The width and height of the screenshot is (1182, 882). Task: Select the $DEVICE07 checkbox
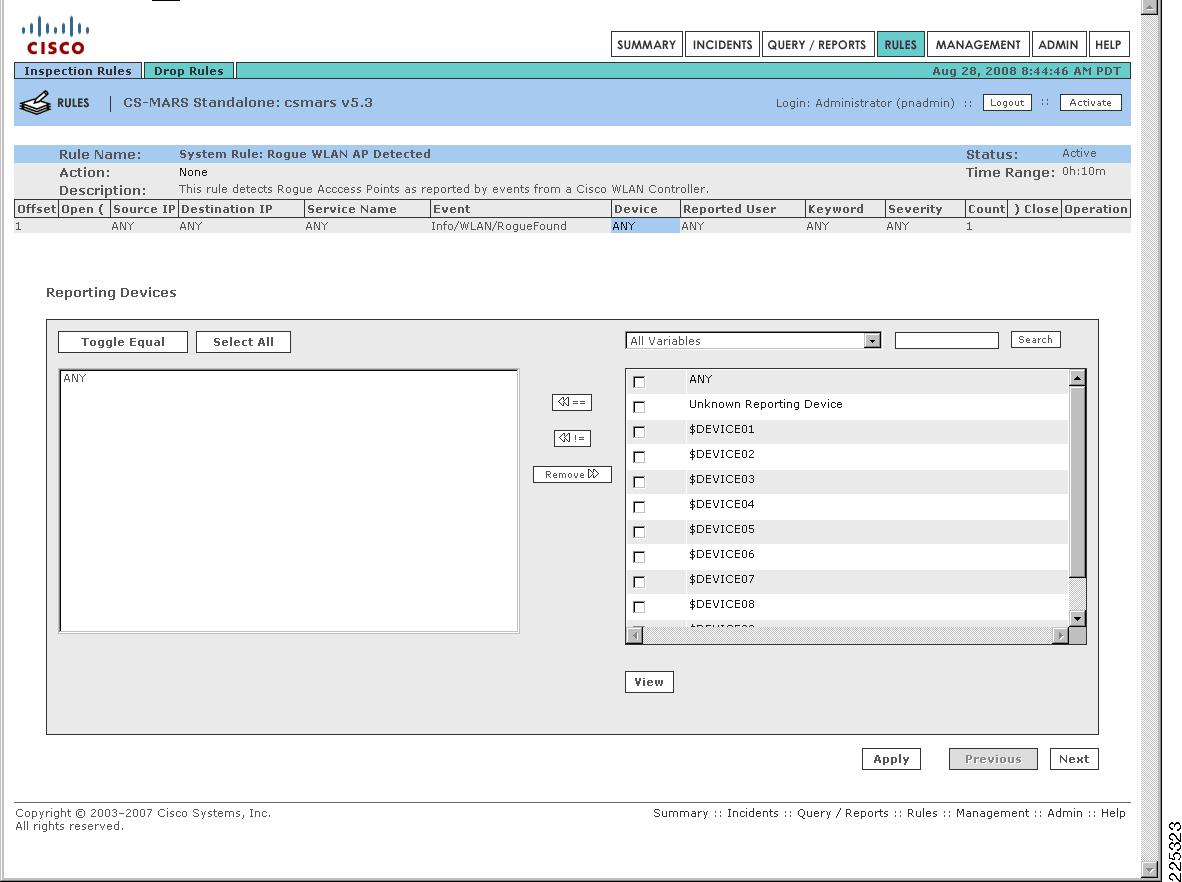639,582
